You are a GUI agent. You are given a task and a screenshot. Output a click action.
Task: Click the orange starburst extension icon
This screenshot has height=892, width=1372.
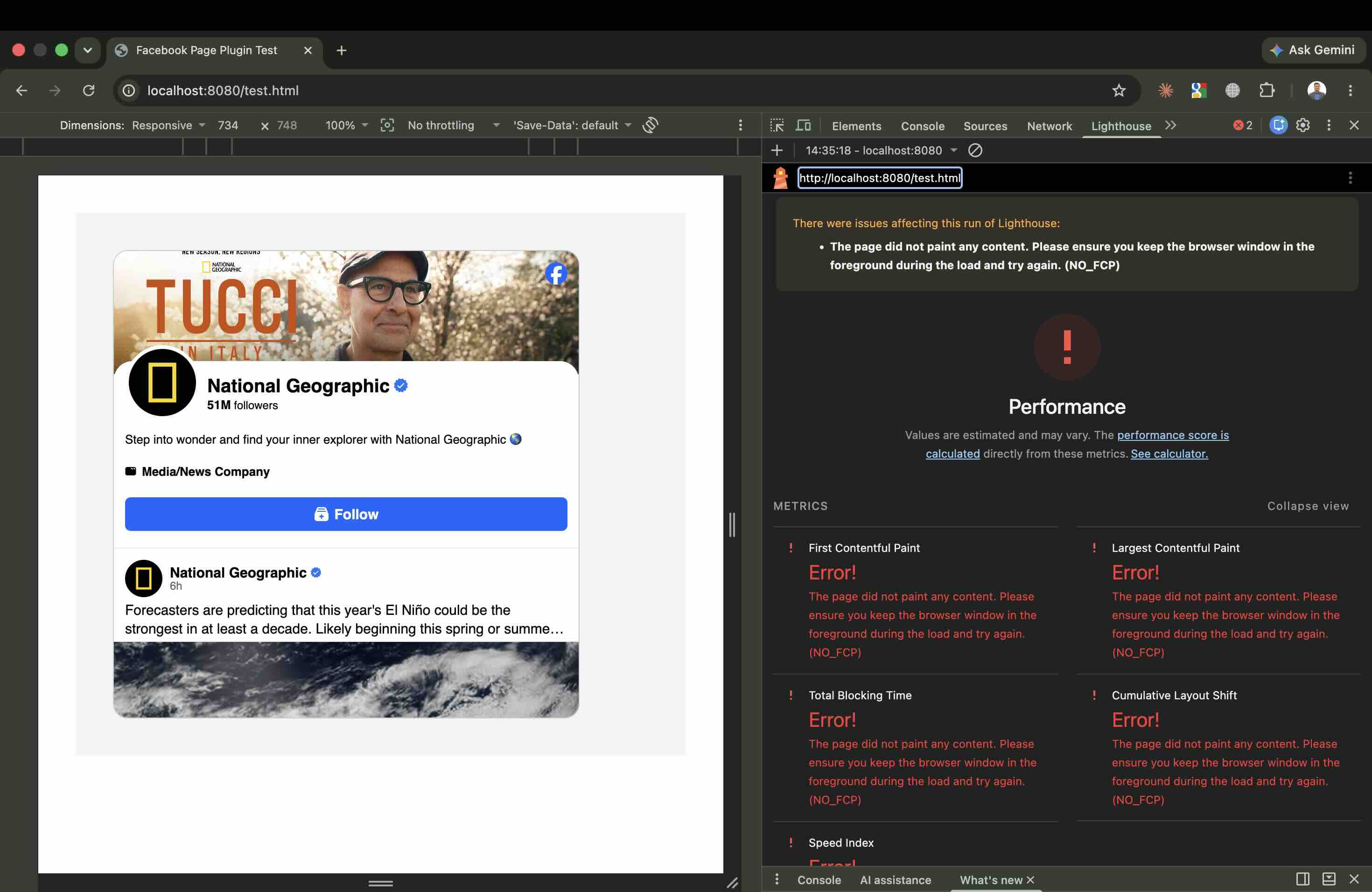click(x=1166, y=91)
